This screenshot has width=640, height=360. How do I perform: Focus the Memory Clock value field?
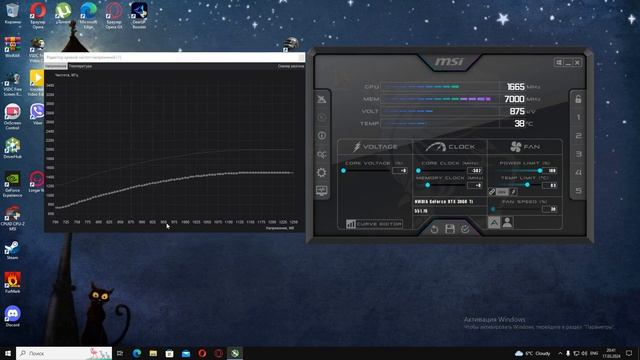point(475,185)
